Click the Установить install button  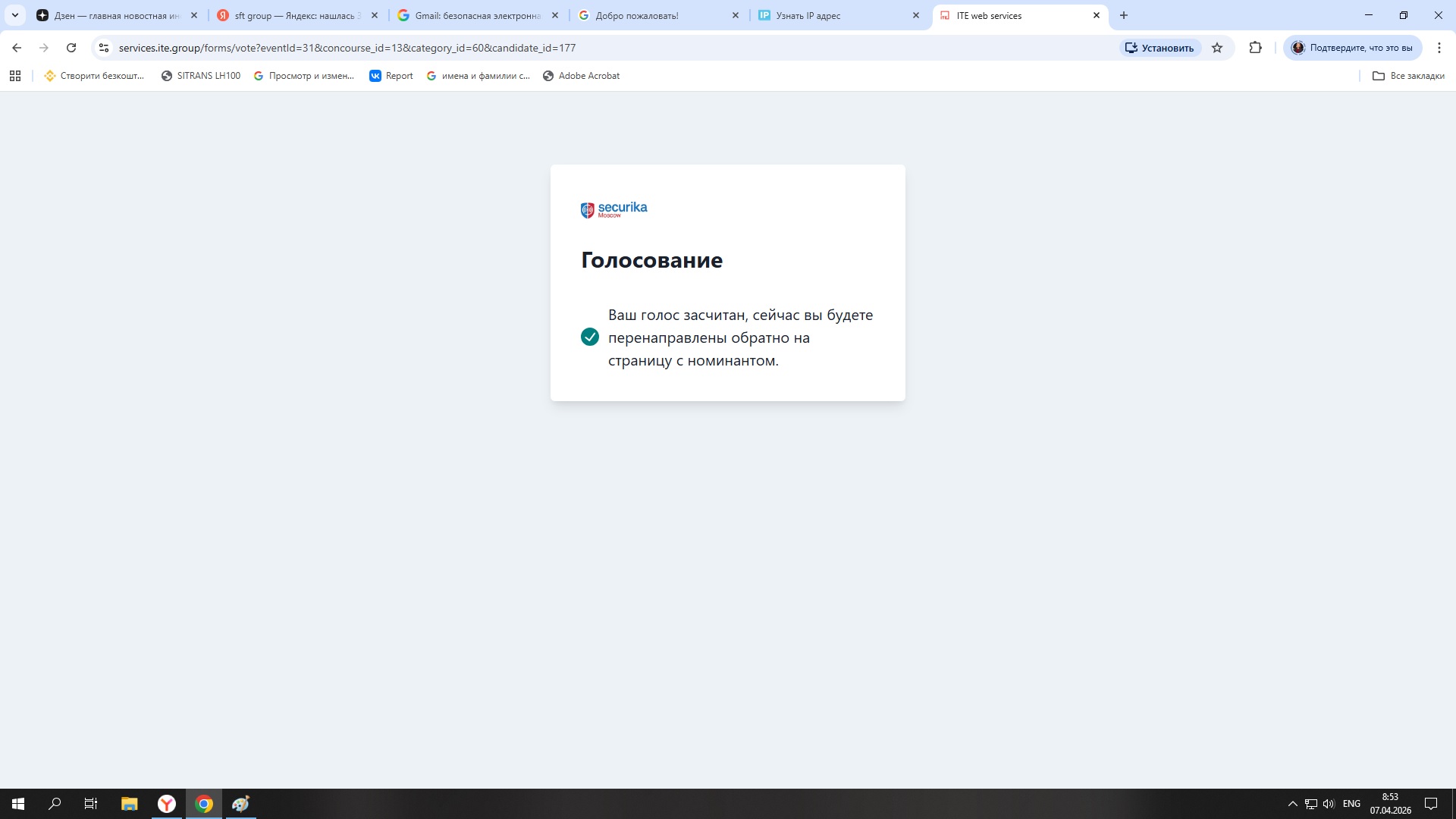(1159, 48)
